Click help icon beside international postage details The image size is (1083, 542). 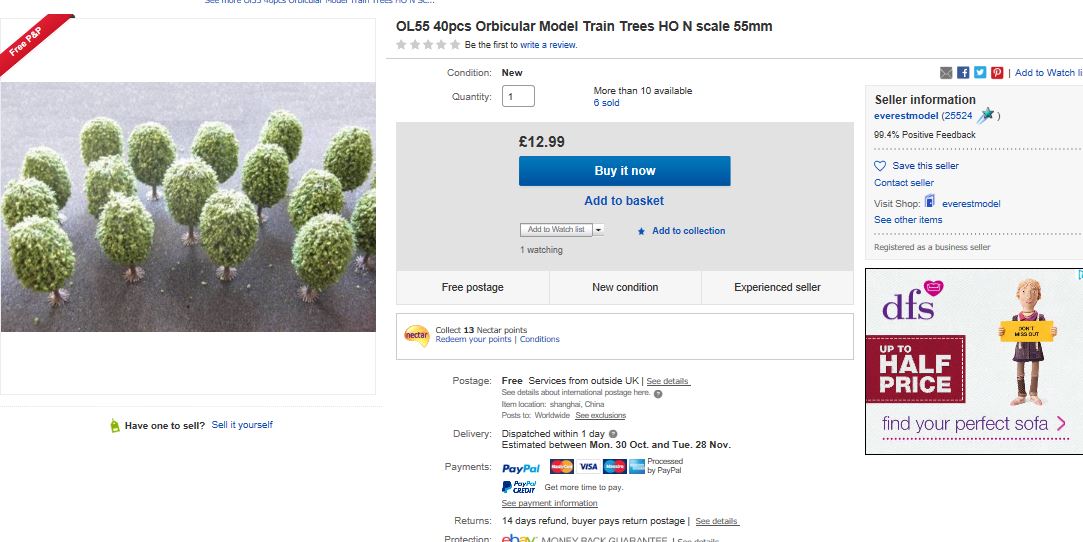[658, 394]
